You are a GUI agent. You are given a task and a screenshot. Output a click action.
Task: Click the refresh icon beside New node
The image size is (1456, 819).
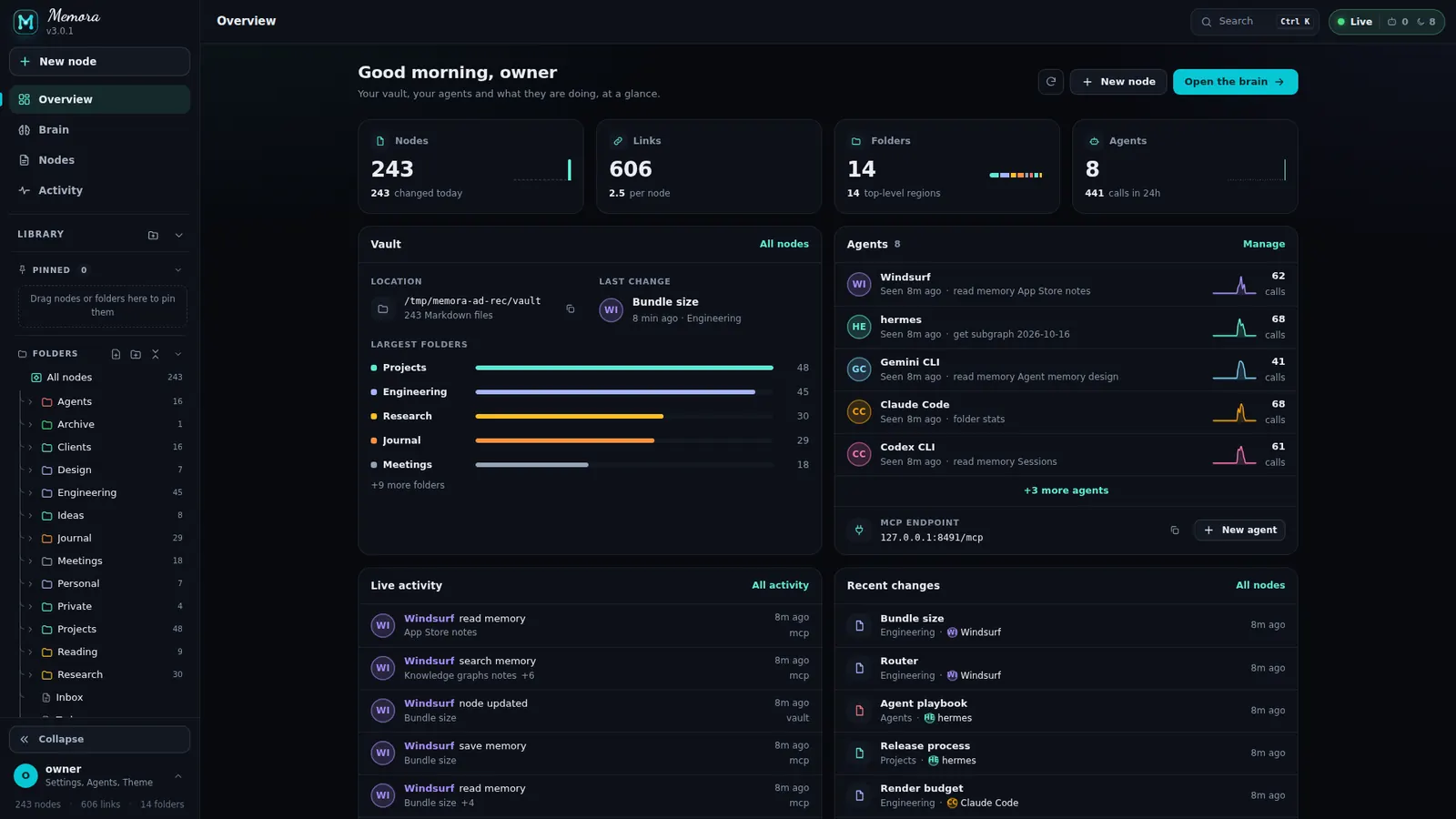click(x=1051, y=82)
